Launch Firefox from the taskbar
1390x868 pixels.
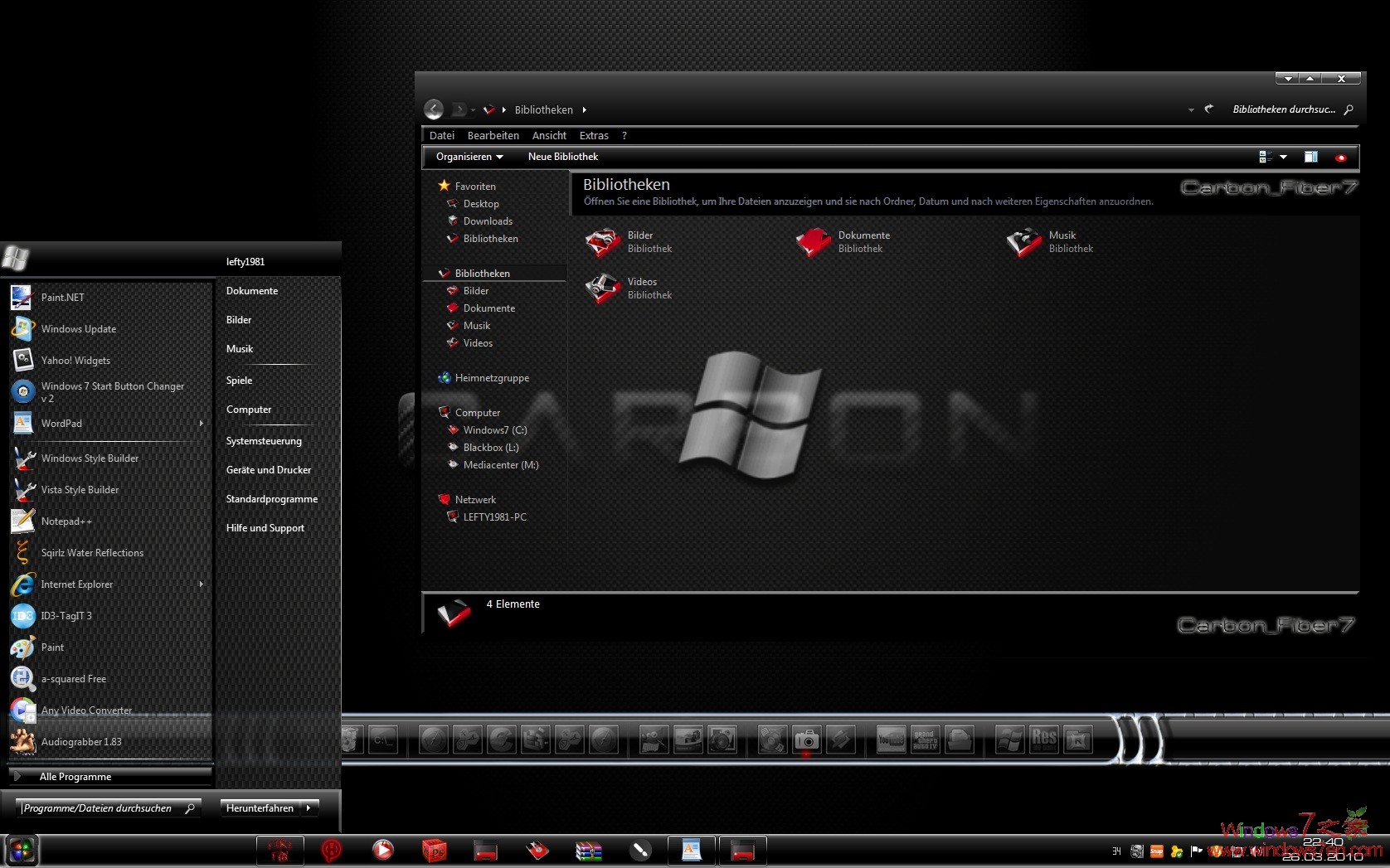(279, 850)
